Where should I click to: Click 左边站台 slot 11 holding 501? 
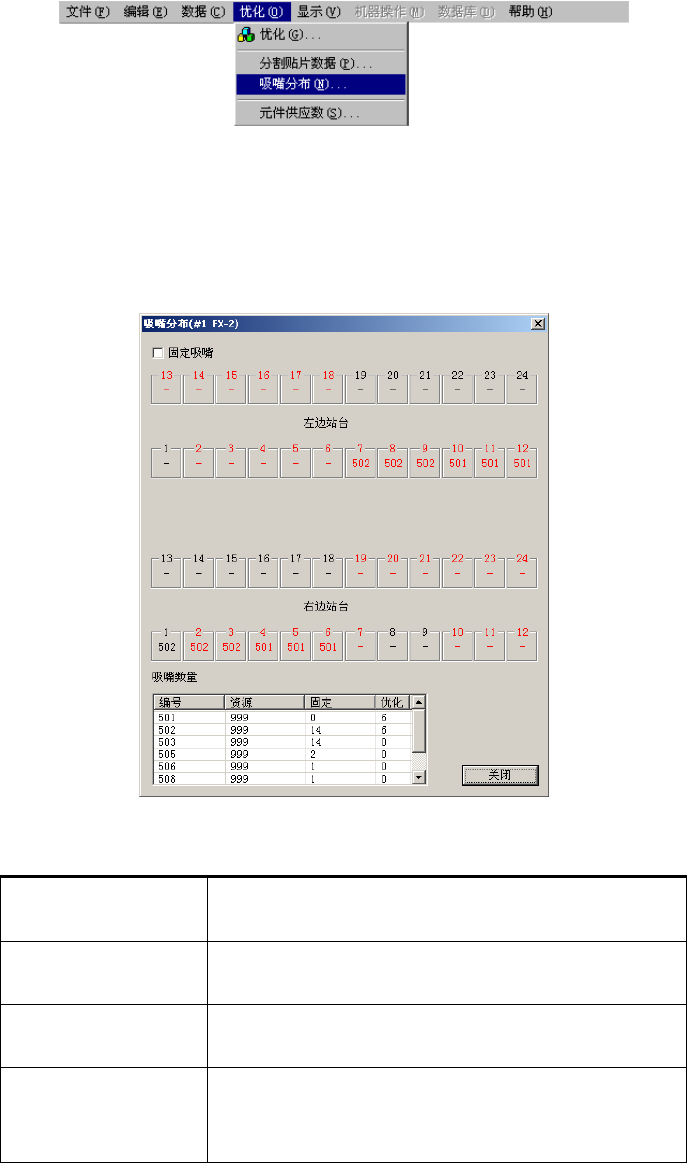(x=490, y=461)
